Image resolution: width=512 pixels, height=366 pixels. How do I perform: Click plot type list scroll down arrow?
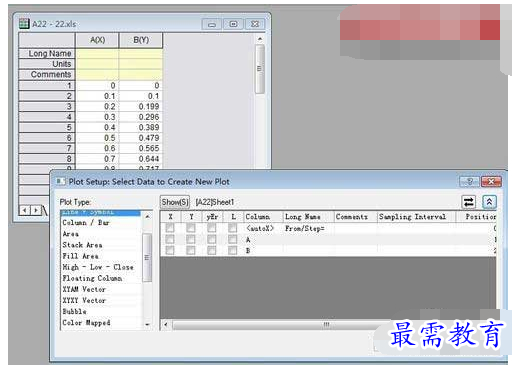point(147,324)
